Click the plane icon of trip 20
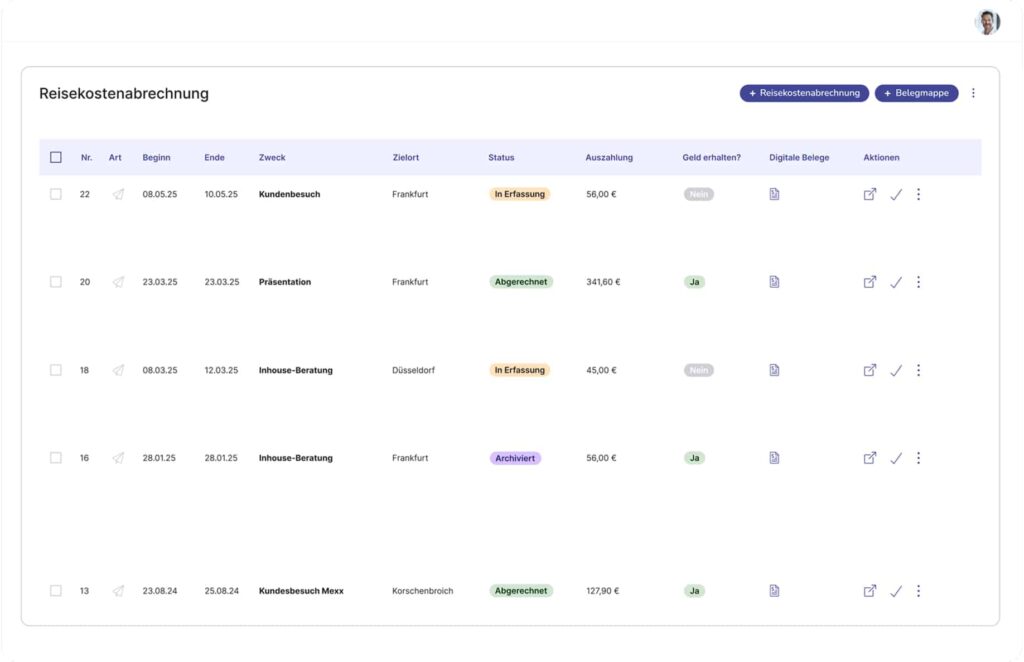The height and width of the screenshot is (662, 1024). [118, 282]
